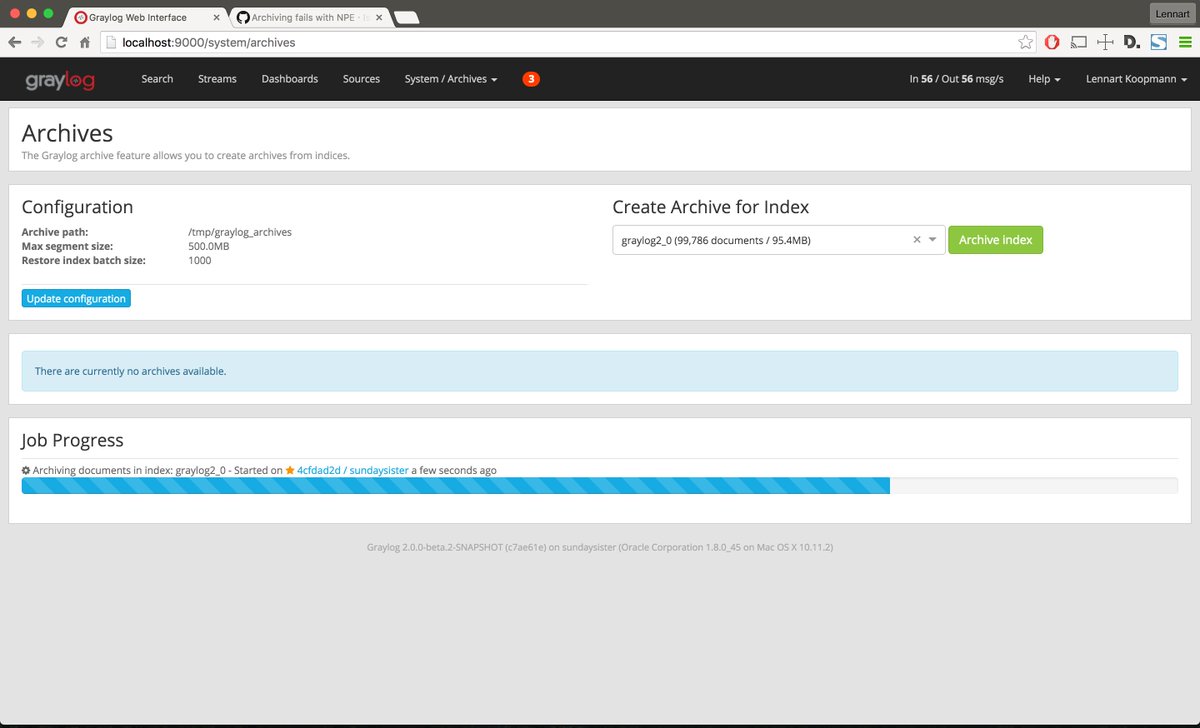Click the bookmark star in the address bar

pyautogui.click(x=1026, y=42)
